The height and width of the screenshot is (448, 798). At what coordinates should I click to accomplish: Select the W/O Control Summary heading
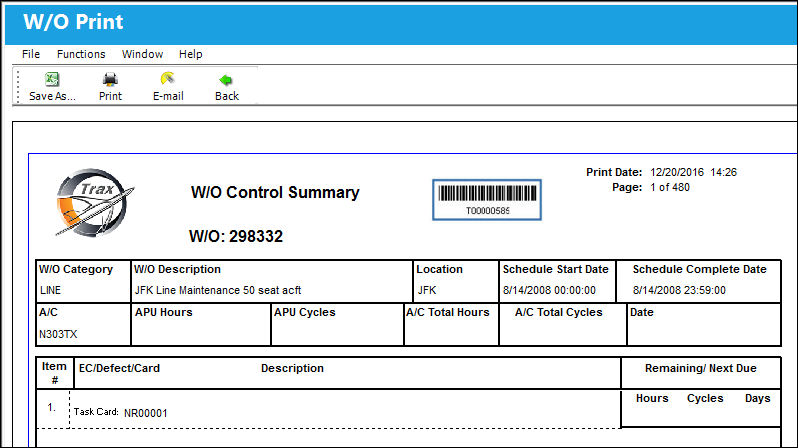click(x=275, y=192)
